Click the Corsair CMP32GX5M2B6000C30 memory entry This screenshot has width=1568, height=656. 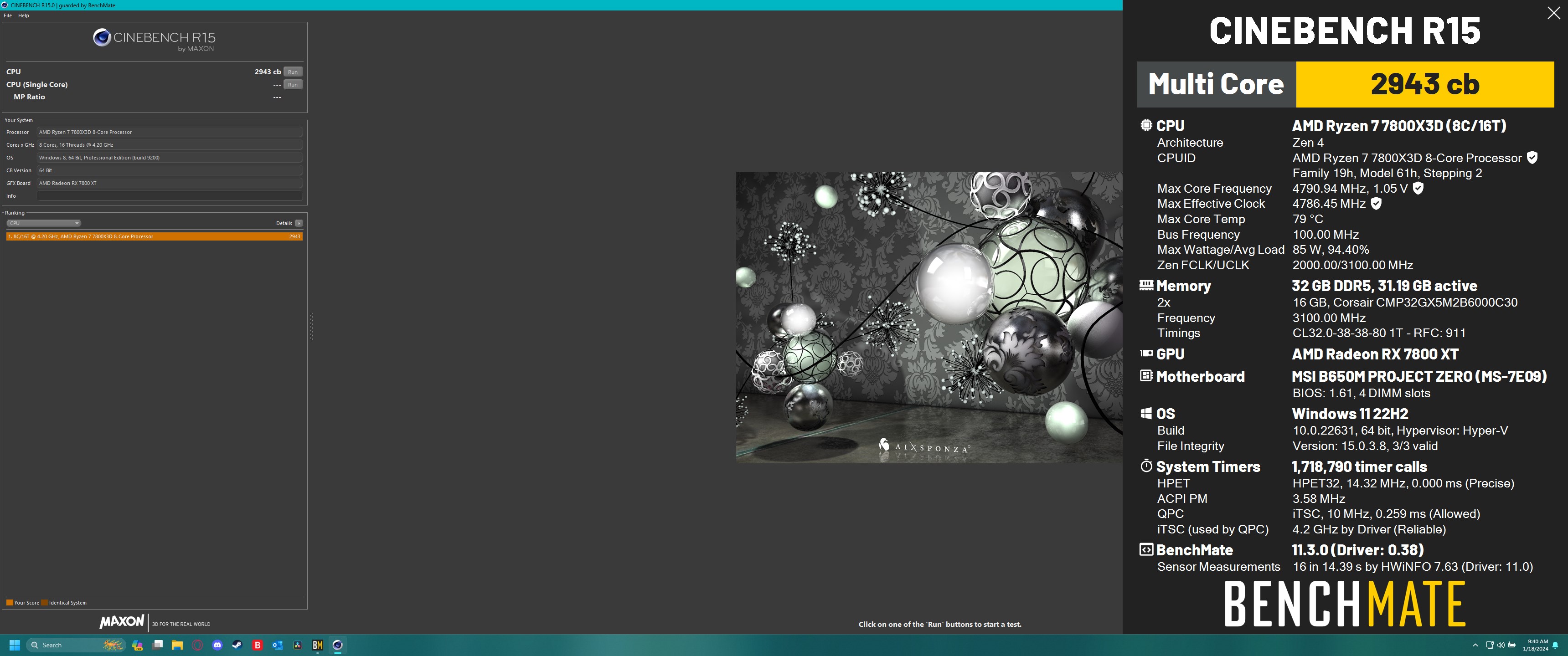coord(1405,302)
